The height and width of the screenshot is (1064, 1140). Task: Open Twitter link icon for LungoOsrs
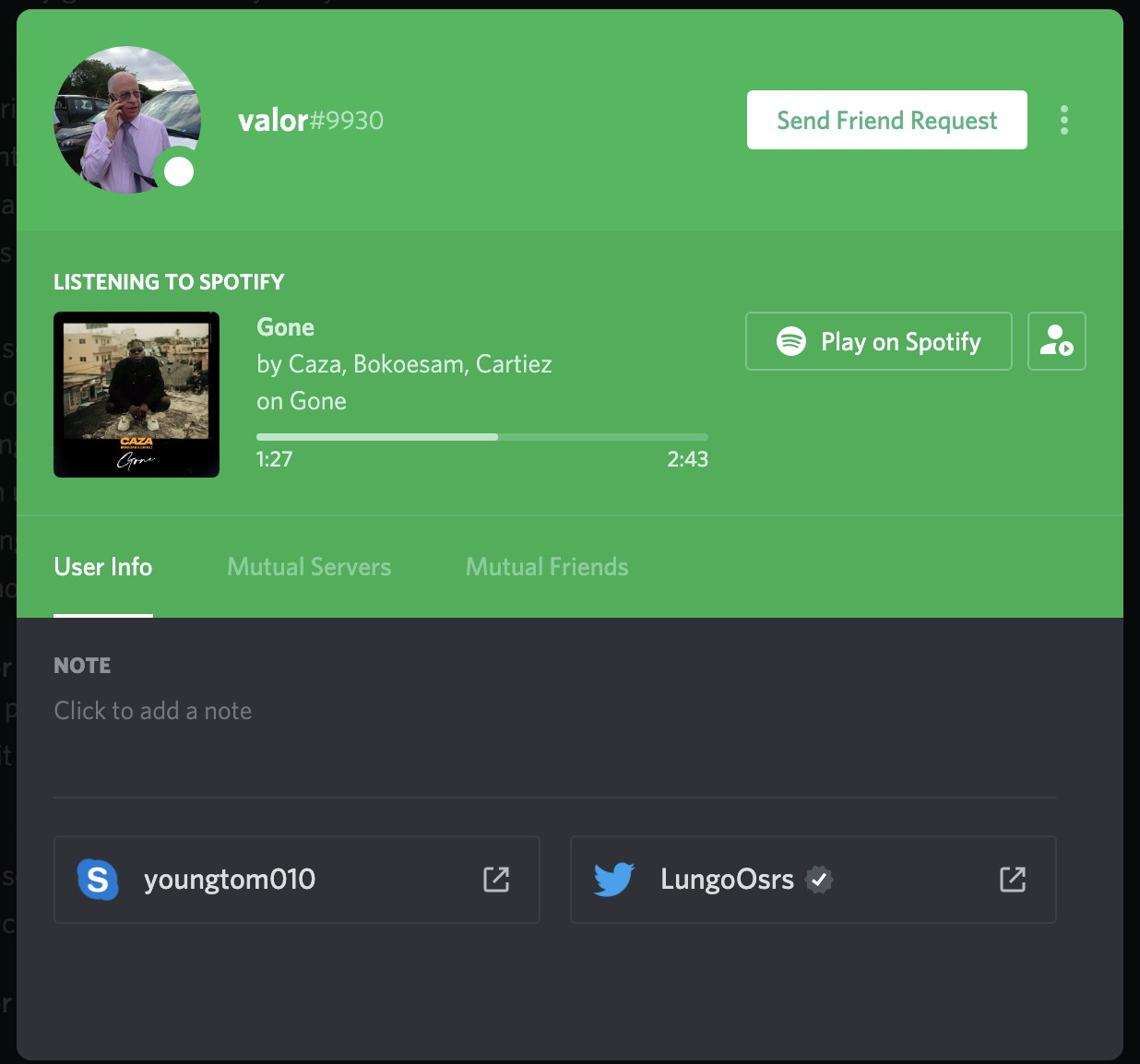[1013, 880]
